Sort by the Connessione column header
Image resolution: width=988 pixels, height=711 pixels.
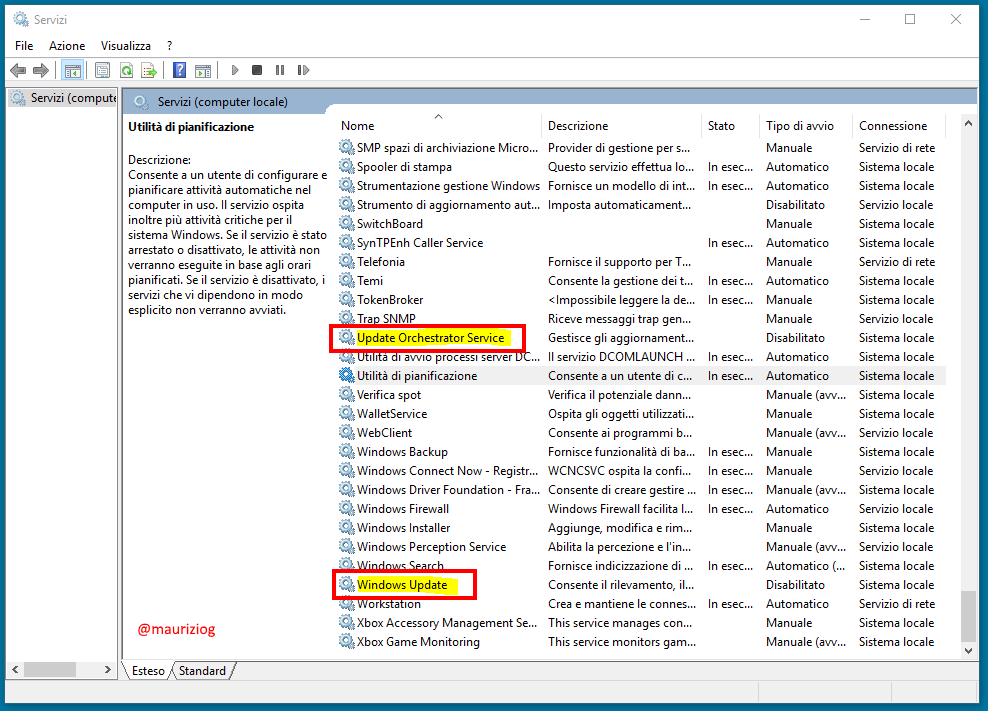point(899,125)
